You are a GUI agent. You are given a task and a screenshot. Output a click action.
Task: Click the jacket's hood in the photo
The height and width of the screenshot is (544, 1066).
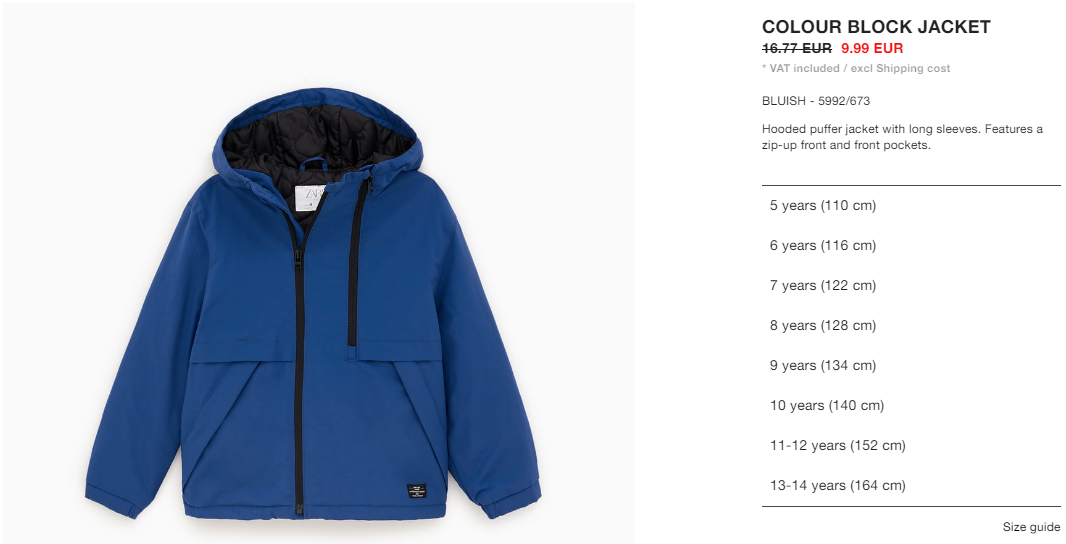pos(316,133)
